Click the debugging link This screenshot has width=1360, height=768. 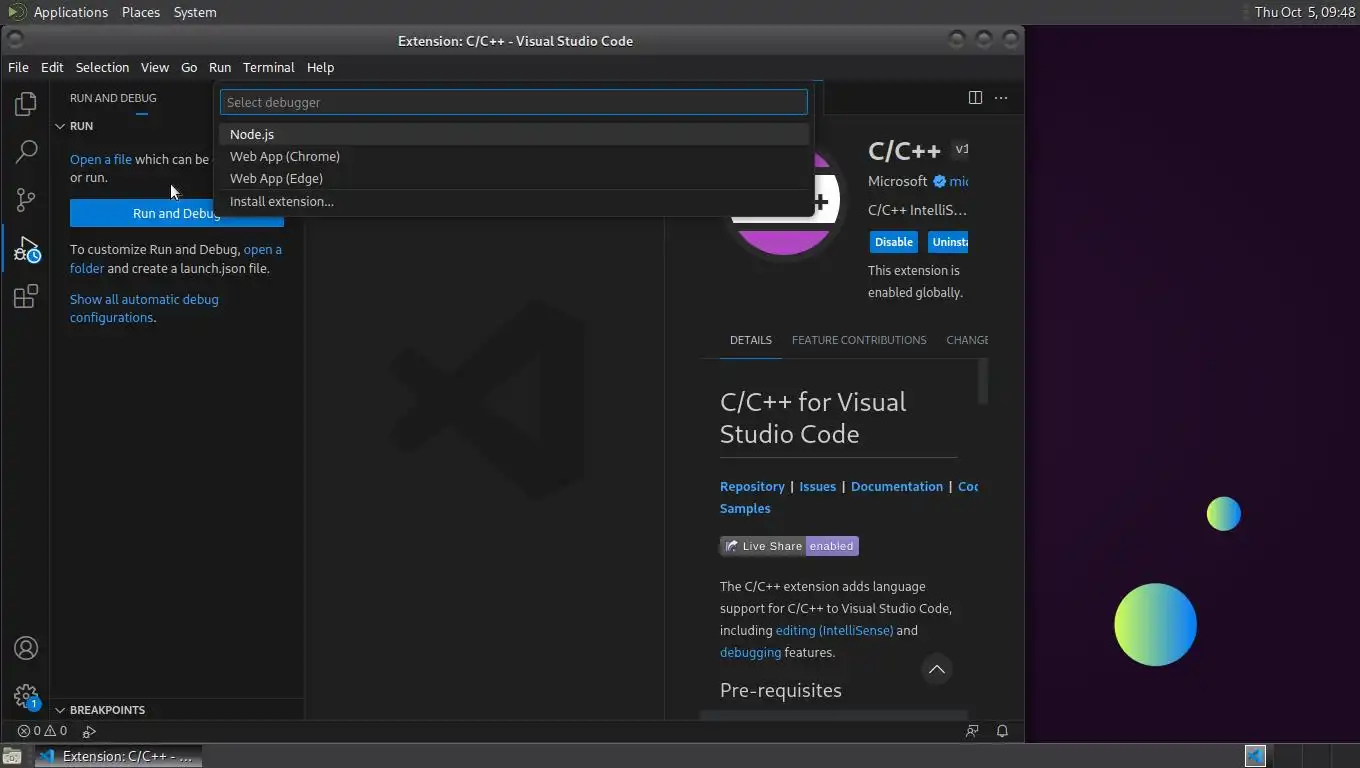click(750, 652)
